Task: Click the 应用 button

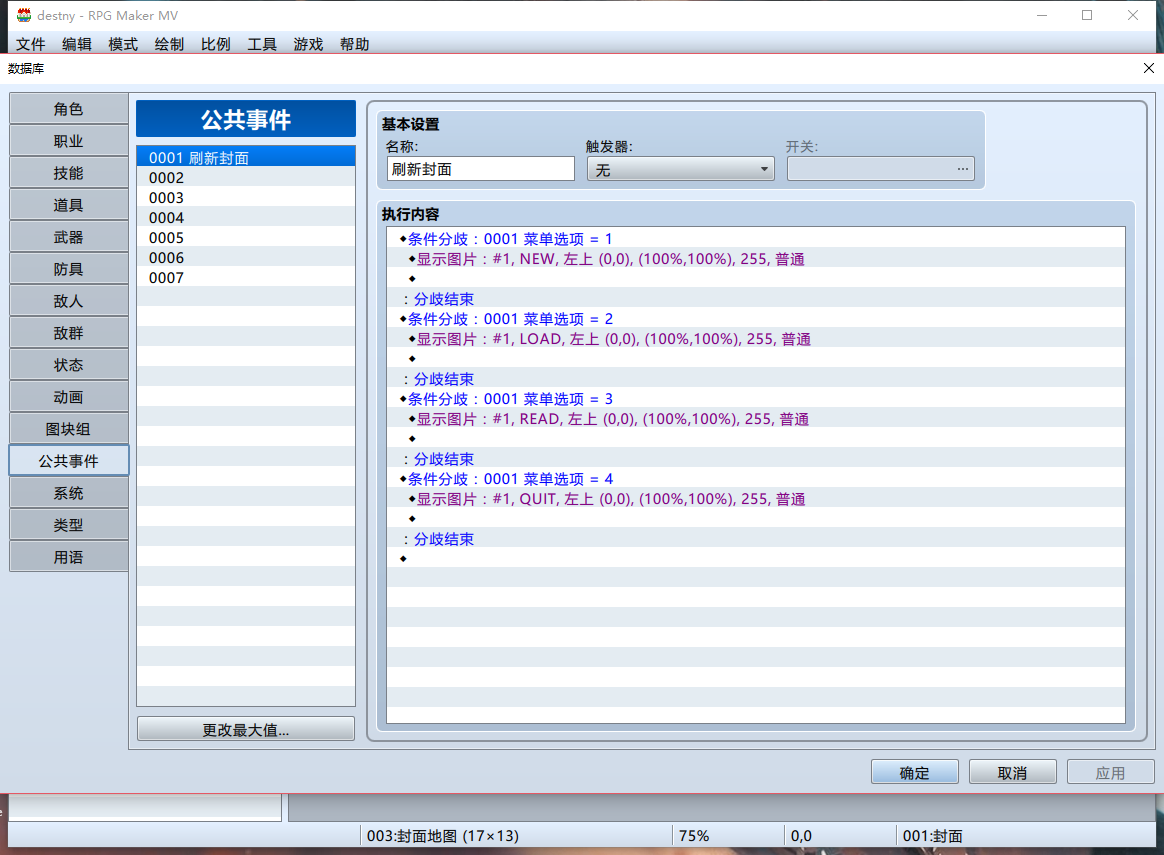Action: point(1111,772)
